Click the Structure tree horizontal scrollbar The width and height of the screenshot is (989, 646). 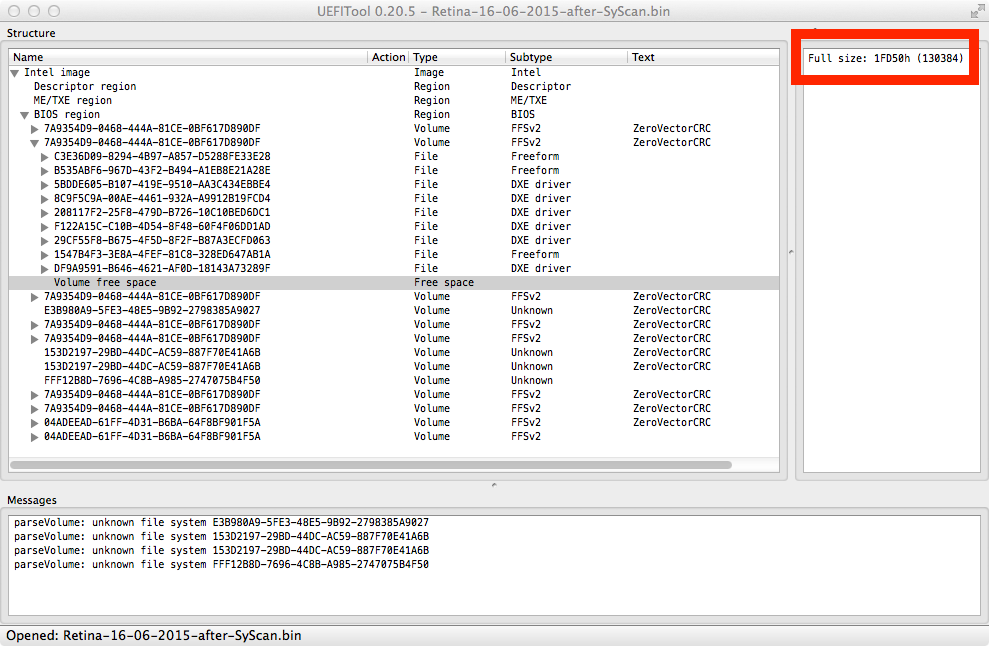coord(370,465)
